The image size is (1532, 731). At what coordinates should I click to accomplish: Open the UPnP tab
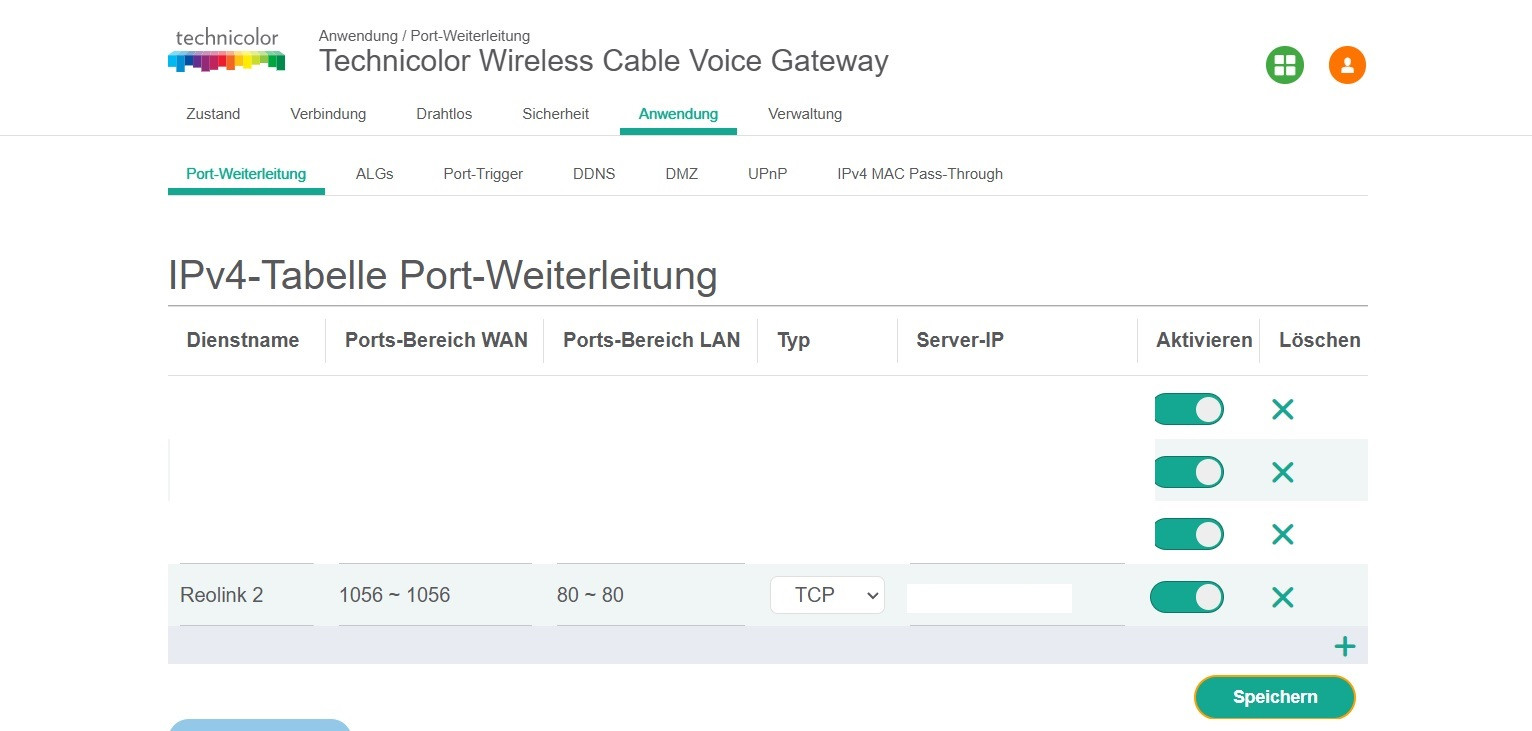pos(767,174)
